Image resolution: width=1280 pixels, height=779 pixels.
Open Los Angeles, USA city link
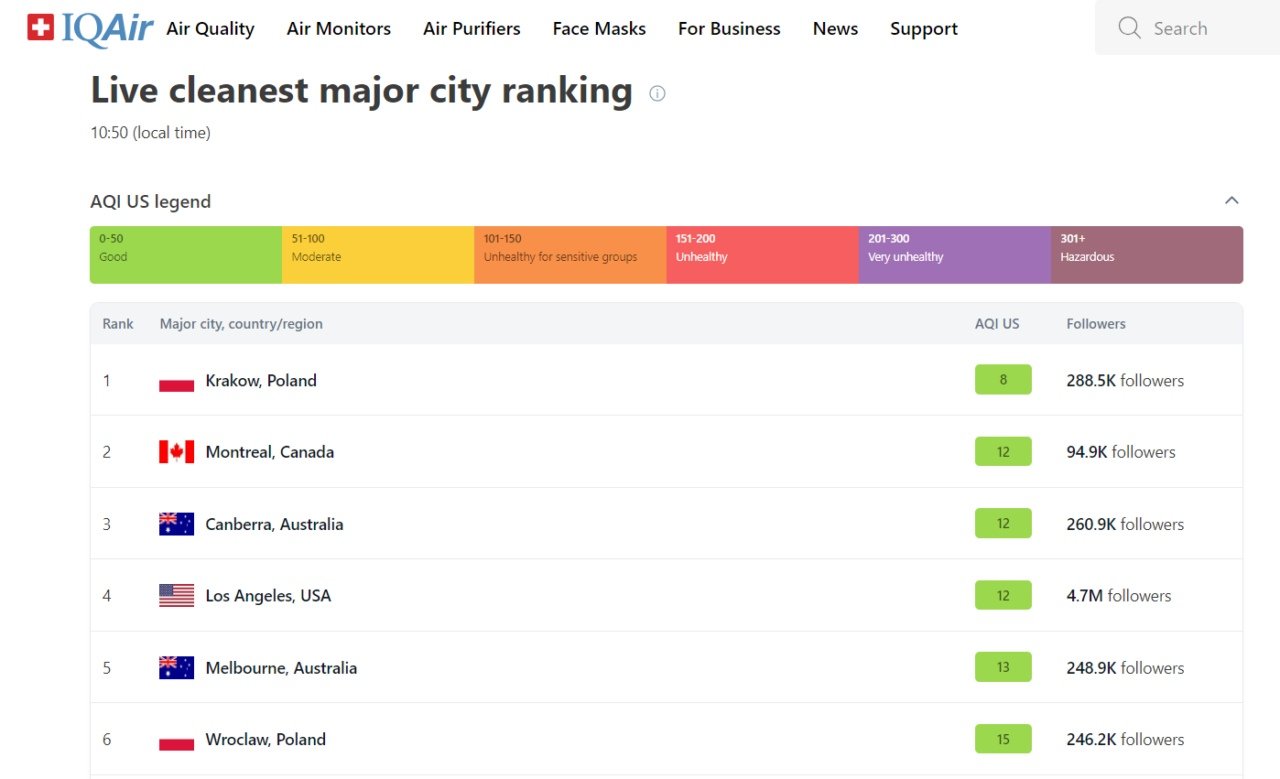pos(268,596)
